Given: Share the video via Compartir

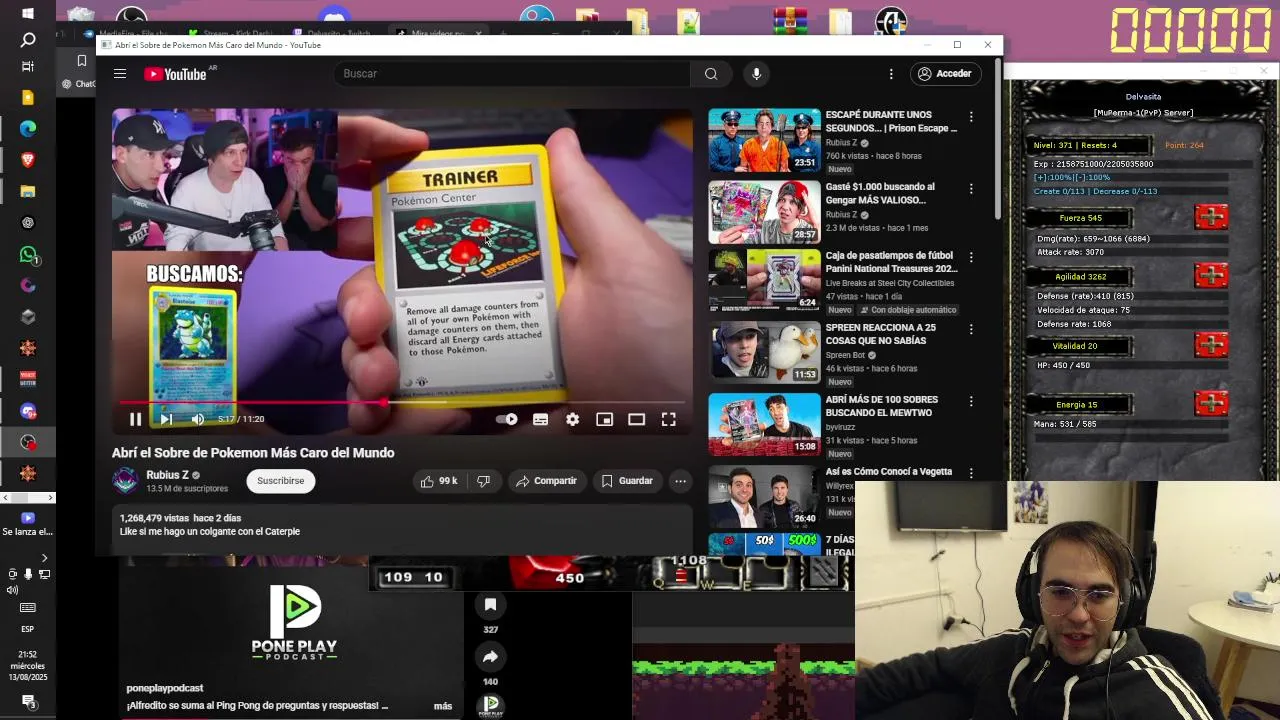Looking at the screenshot, I should 546,481.
